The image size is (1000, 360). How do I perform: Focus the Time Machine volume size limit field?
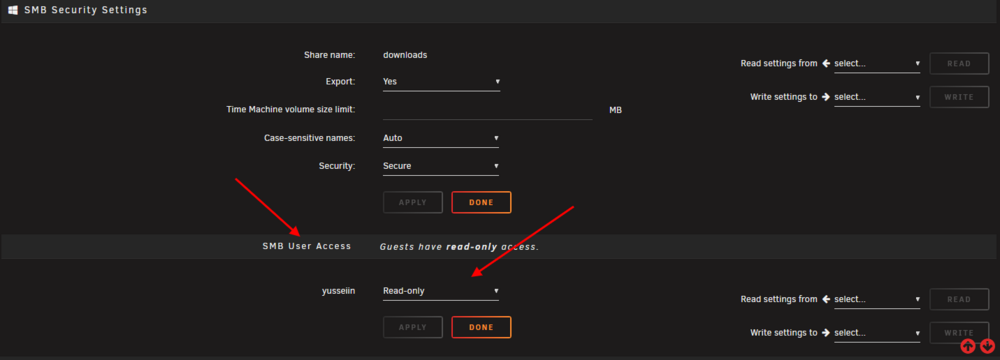[x=488, y=110]
